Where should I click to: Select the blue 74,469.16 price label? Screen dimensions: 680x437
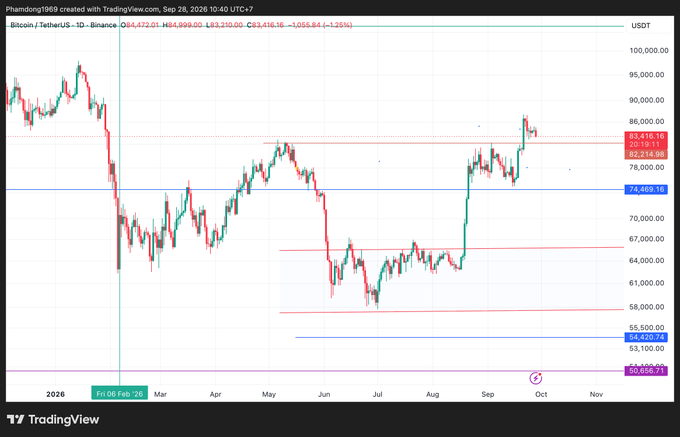point(646,189)
